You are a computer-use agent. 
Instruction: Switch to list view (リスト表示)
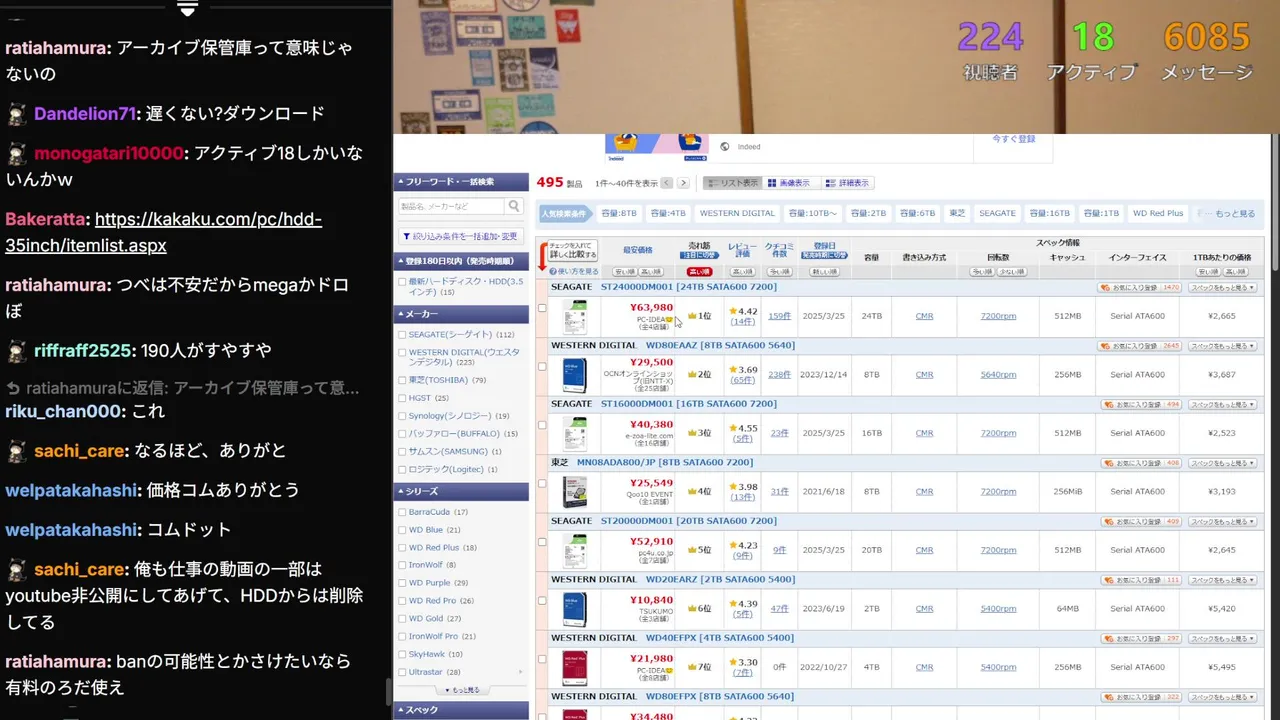[732, 183]
